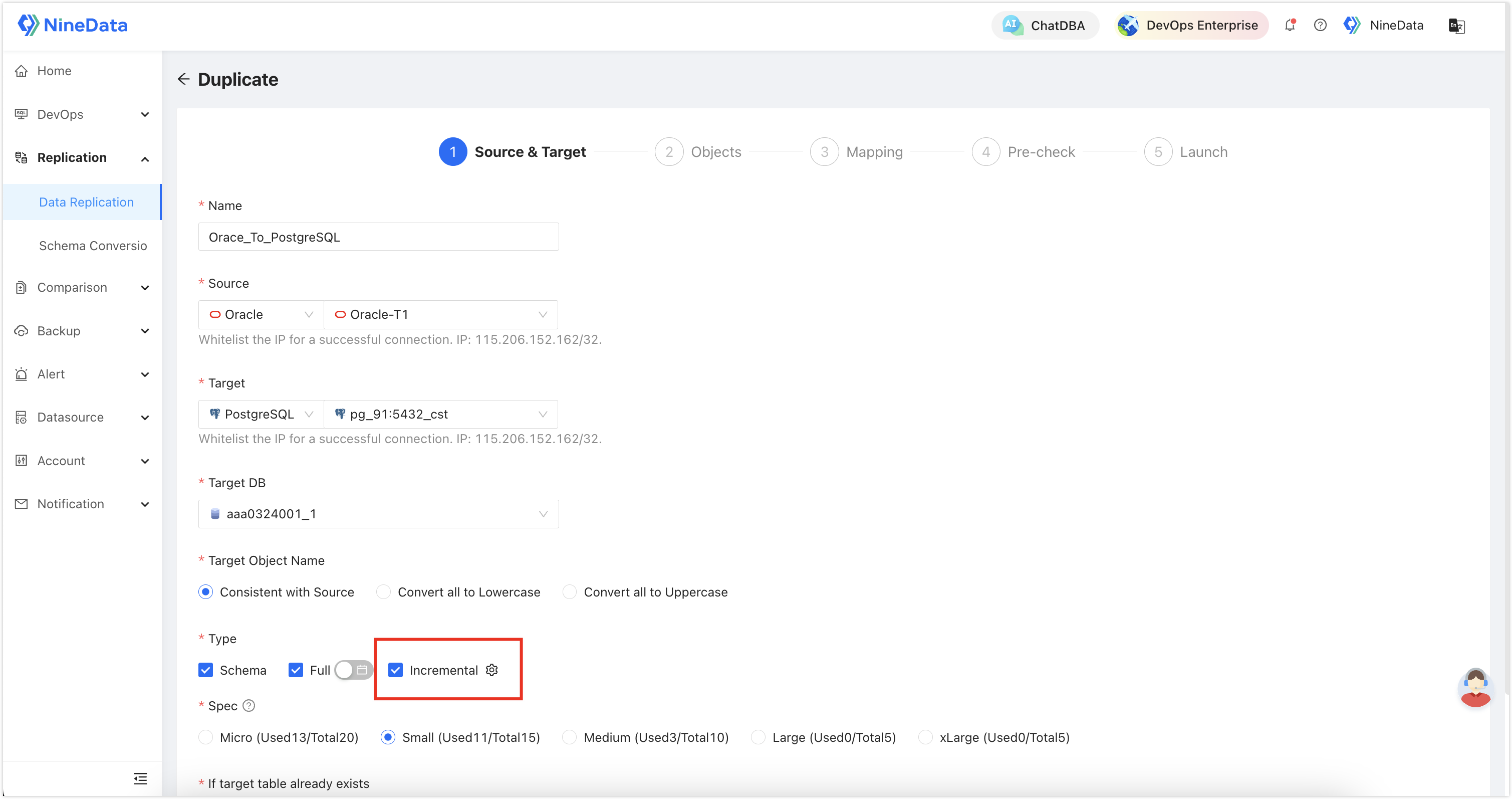Viewport: 1512px width, 799px height.
Task: Toggle the Full scheduling switch
Action: [353, 670]
